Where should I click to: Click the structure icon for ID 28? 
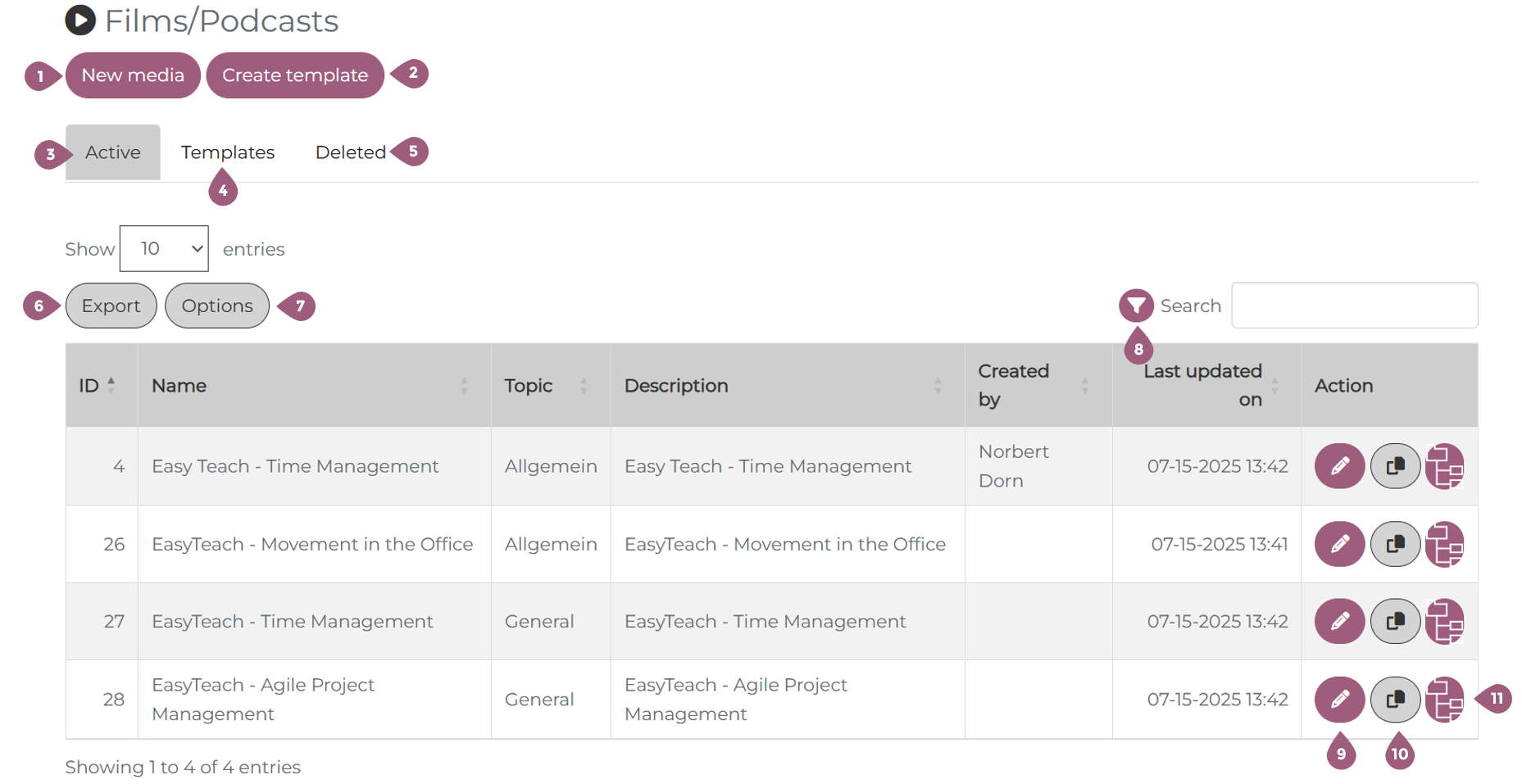(1444, 700)
